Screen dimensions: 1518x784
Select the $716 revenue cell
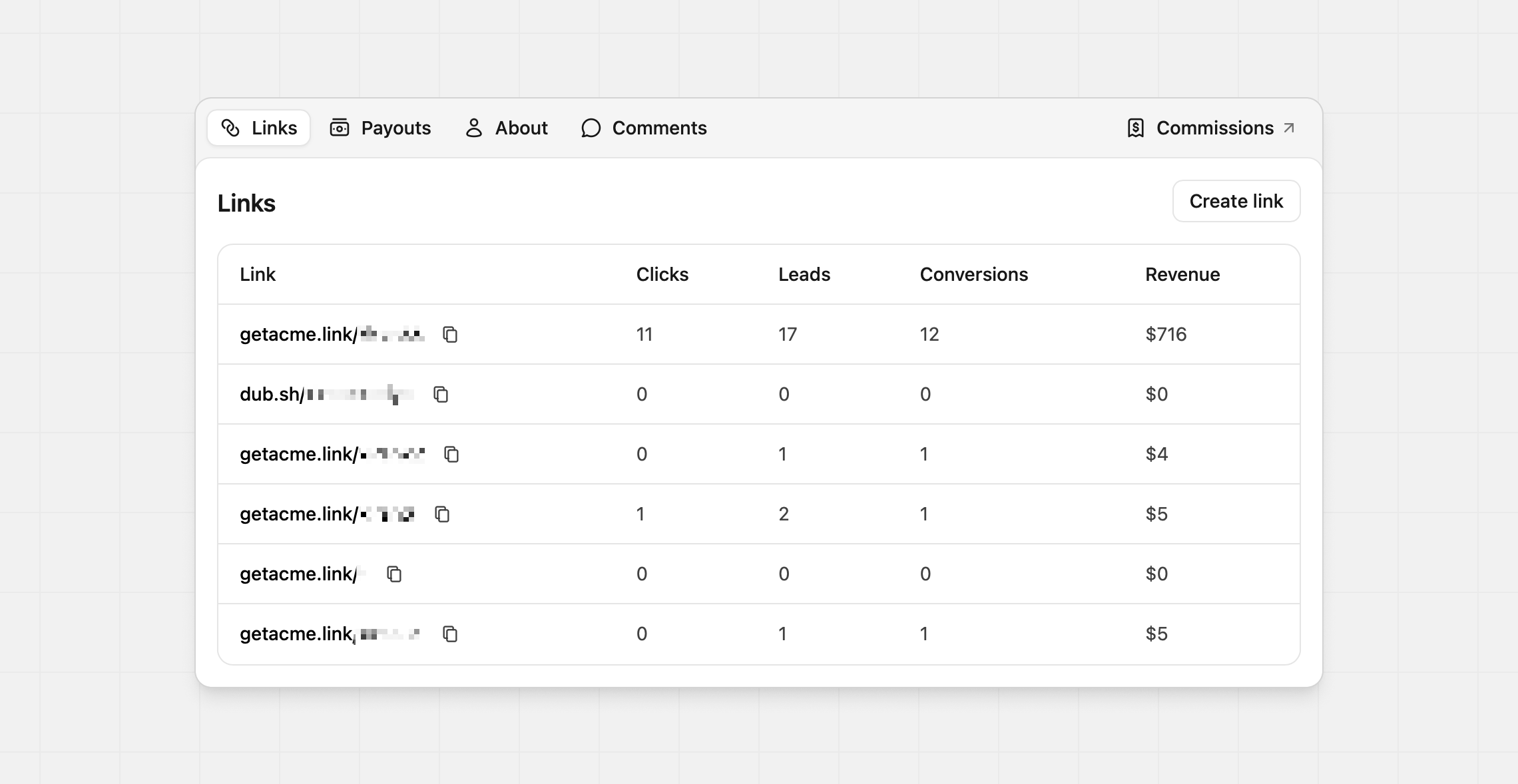[x=1166, y=334]
